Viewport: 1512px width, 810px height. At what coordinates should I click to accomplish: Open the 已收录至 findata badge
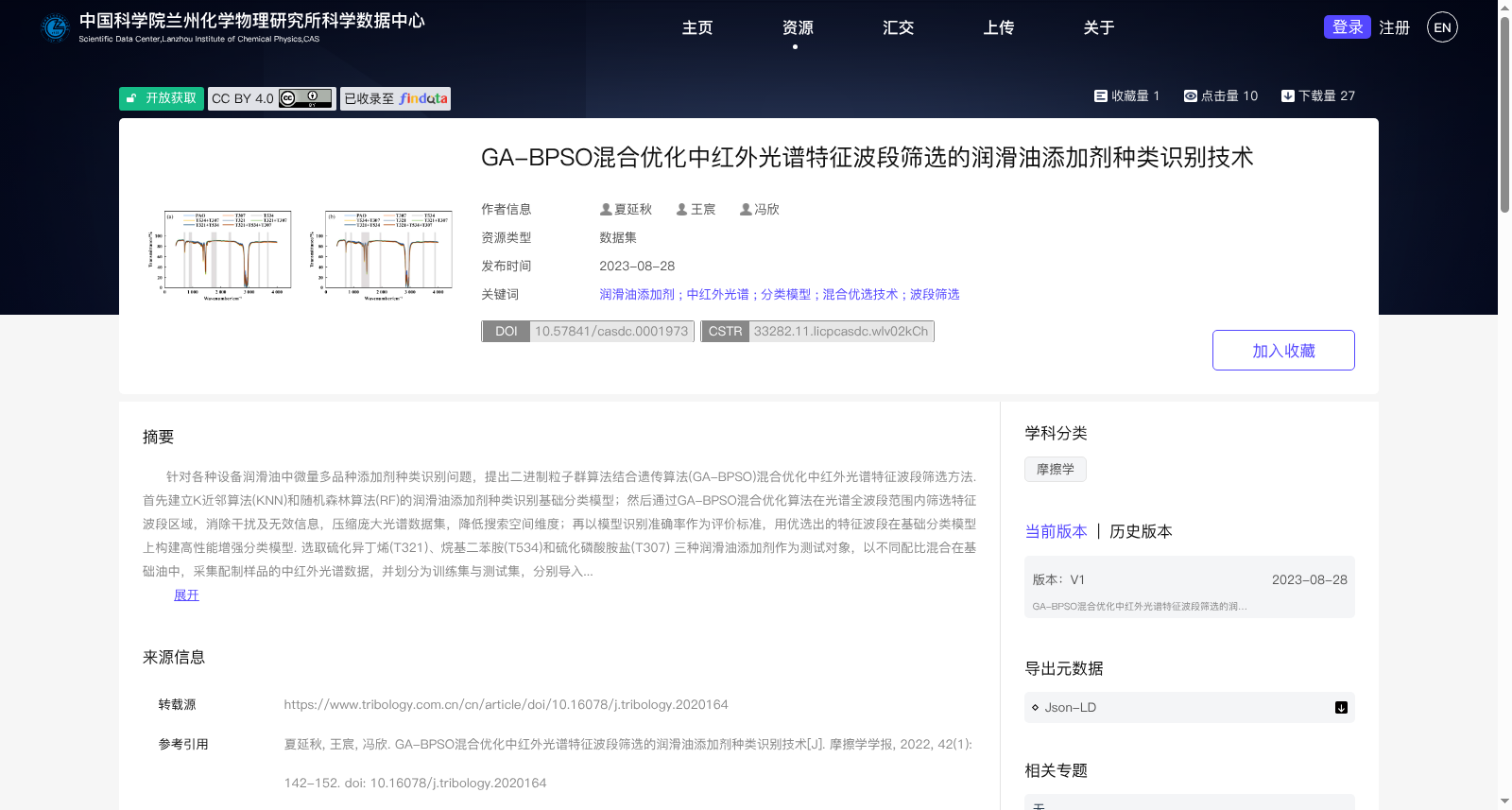(x=395, y=98)
